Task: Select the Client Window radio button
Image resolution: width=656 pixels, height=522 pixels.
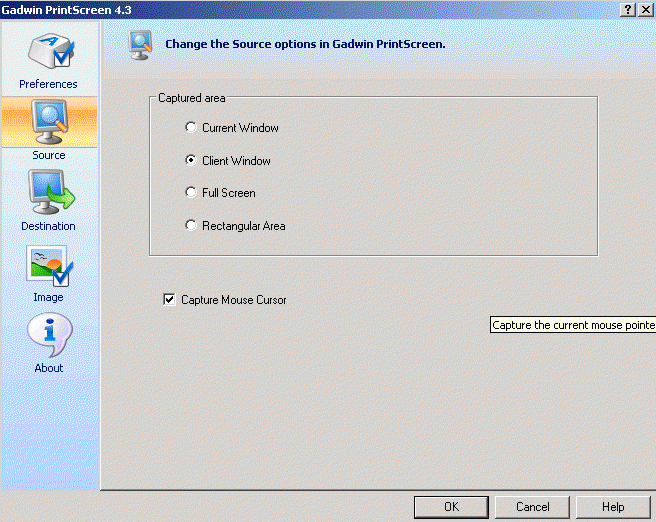Action: (x=191, y=160)
